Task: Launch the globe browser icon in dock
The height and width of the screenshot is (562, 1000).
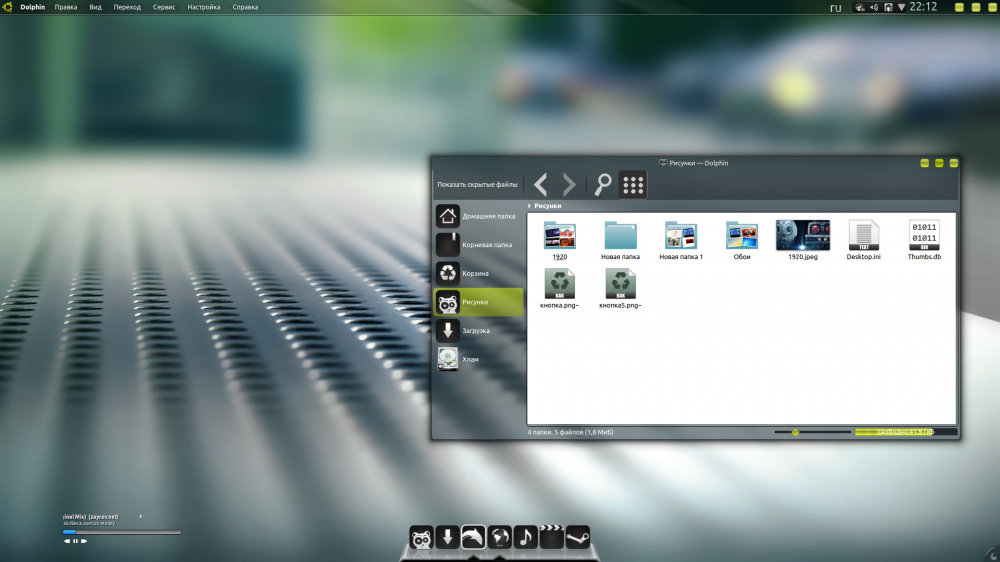Action: tap(499, 537)
